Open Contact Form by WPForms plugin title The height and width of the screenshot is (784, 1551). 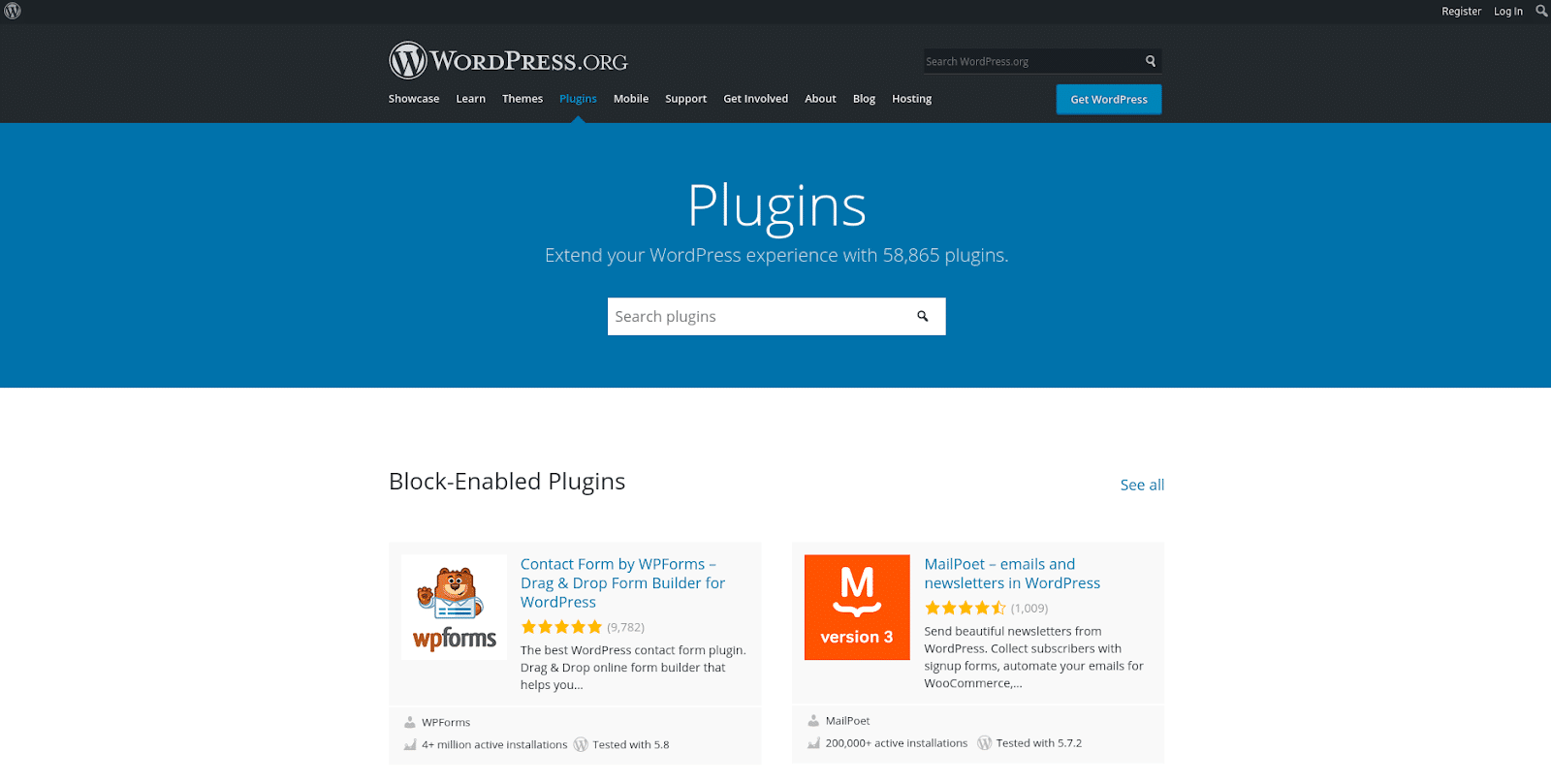pos(622,583)
